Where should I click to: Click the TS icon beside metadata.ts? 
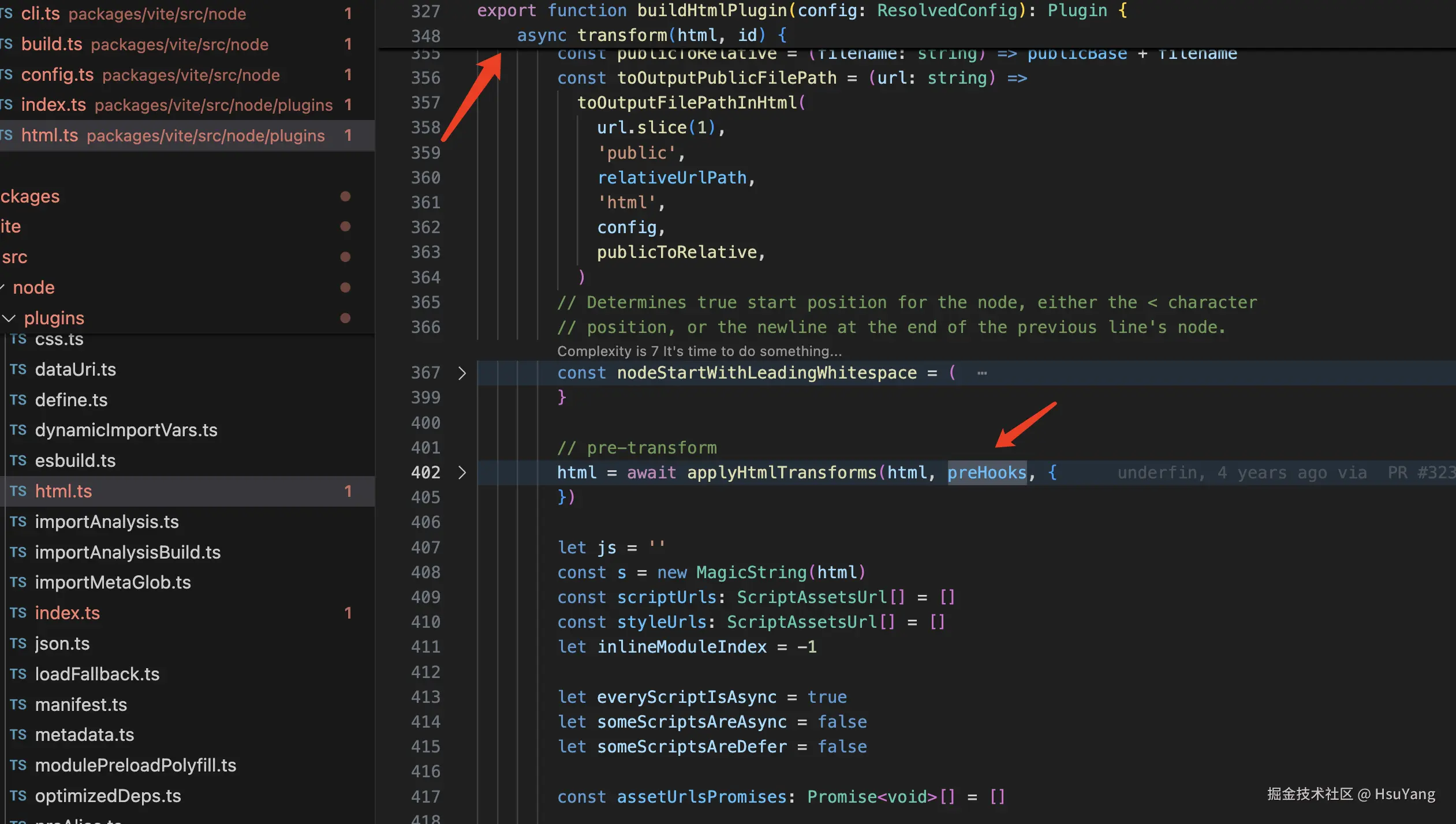click(18, 735)
